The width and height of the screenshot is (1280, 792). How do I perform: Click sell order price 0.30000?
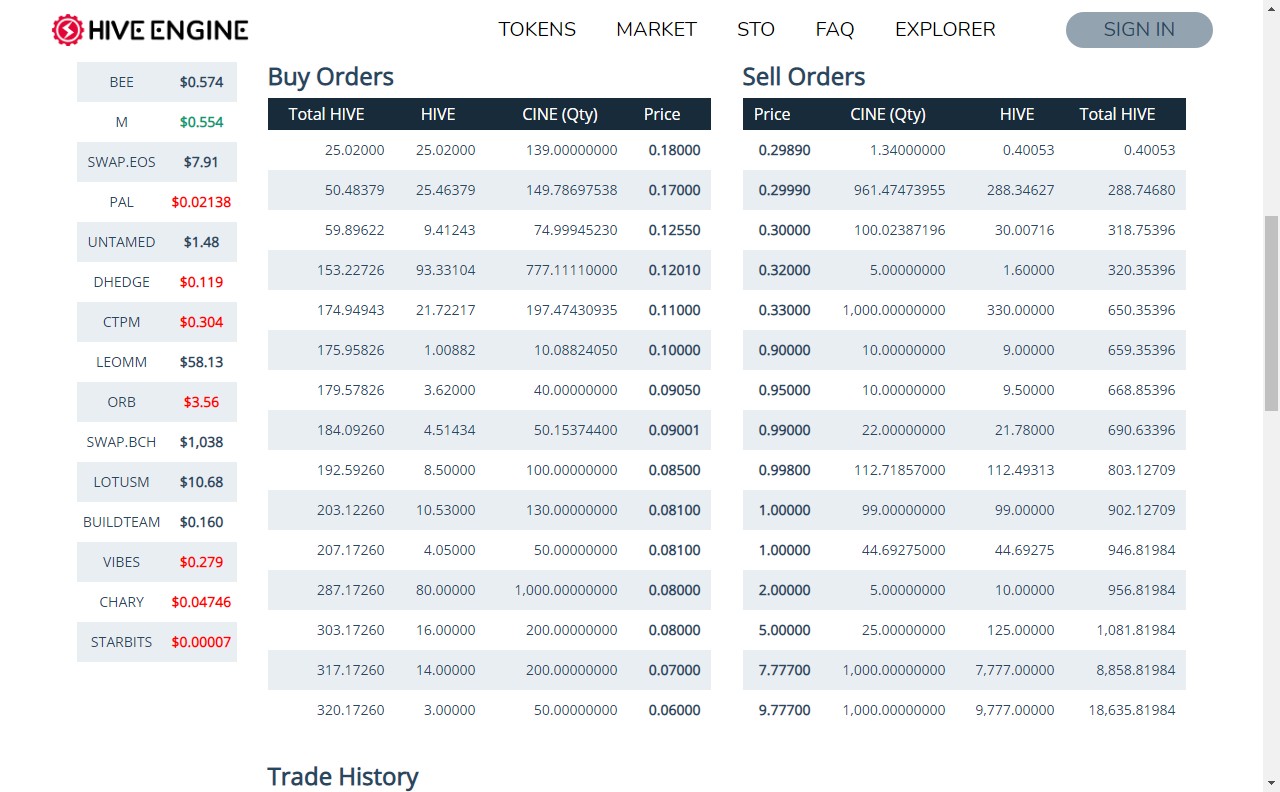(x=784, y=230)
